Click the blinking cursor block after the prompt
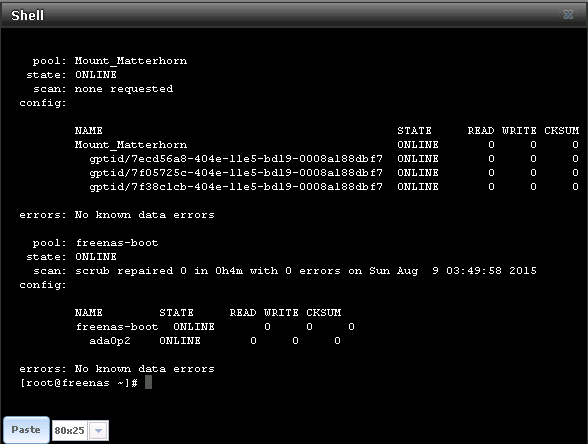The width and height of the screenshot is (588, 444). pyautogui.click(x=148, y=382)
